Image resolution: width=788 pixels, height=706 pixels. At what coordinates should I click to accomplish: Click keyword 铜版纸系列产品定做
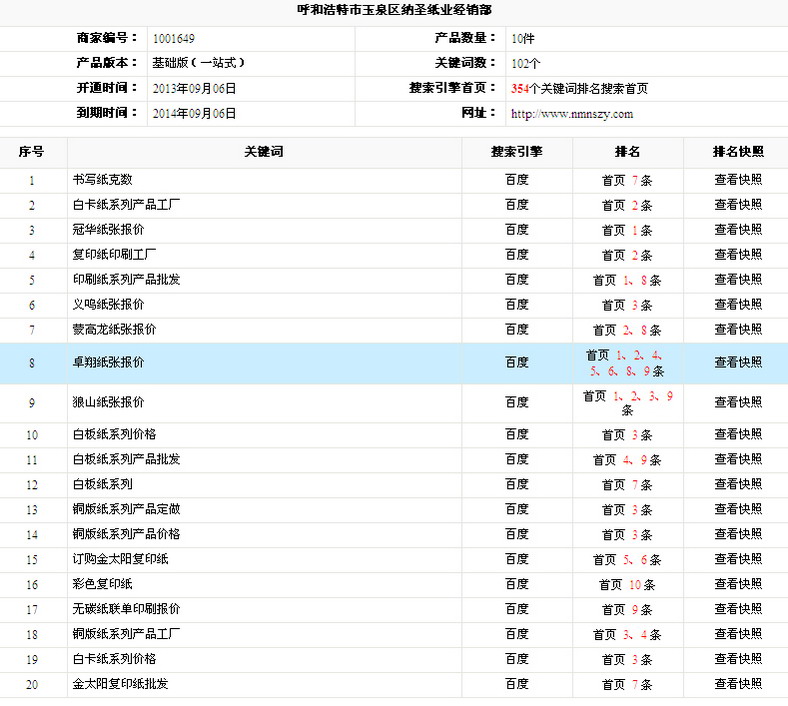point(126,510)
